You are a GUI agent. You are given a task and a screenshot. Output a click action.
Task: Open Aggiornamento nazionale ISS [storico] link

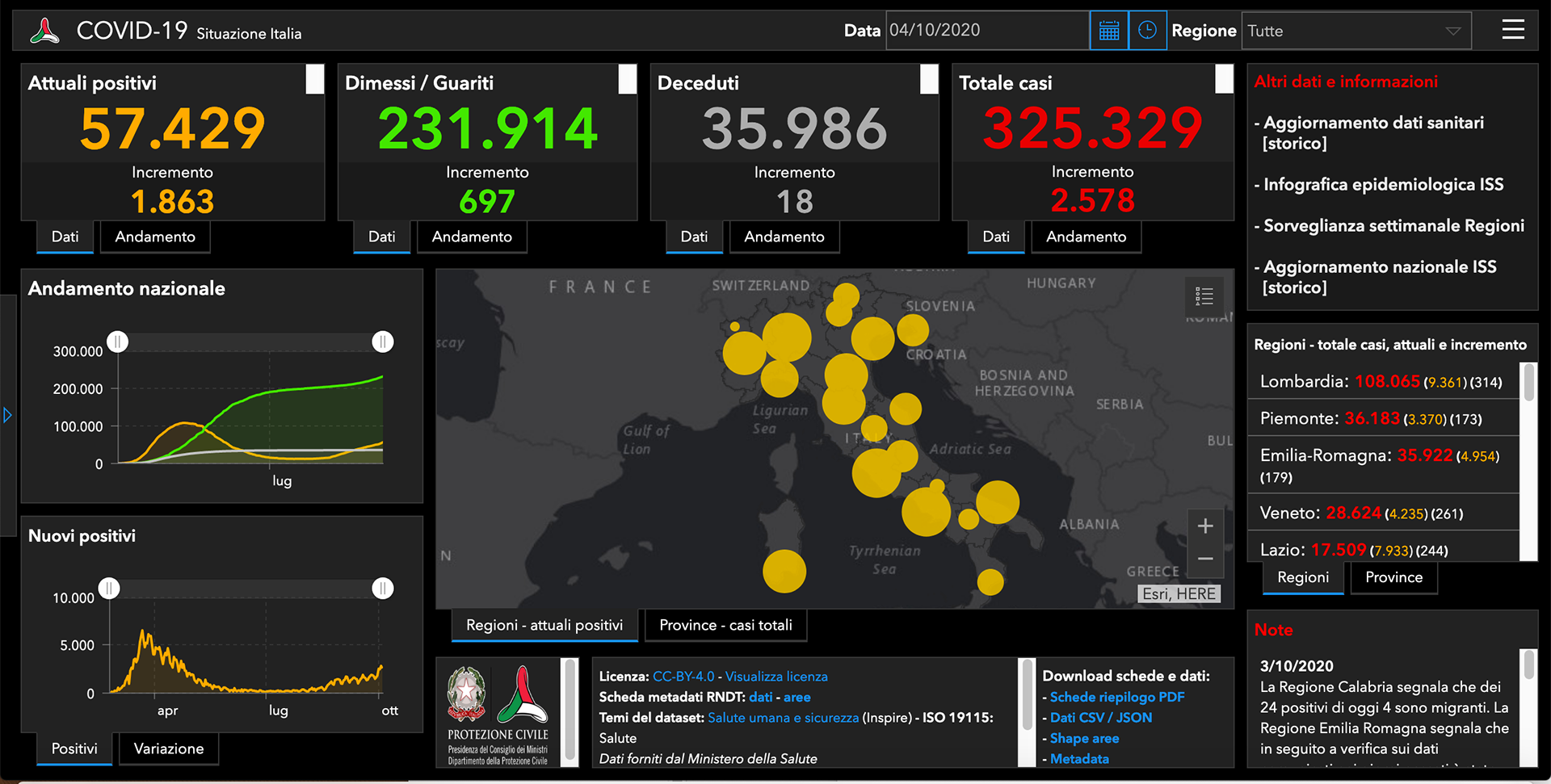1380,277
